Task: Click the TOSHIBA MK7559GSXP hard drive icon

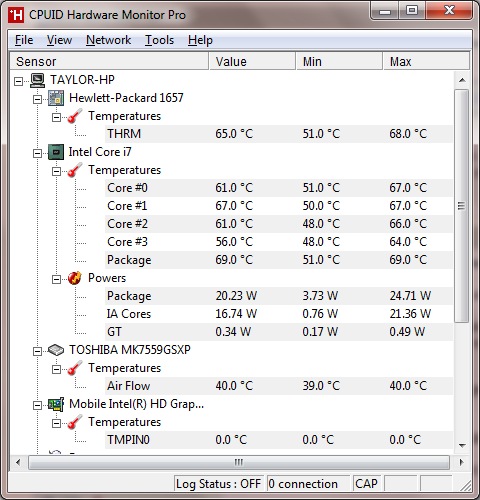Action: pos(56,350)
